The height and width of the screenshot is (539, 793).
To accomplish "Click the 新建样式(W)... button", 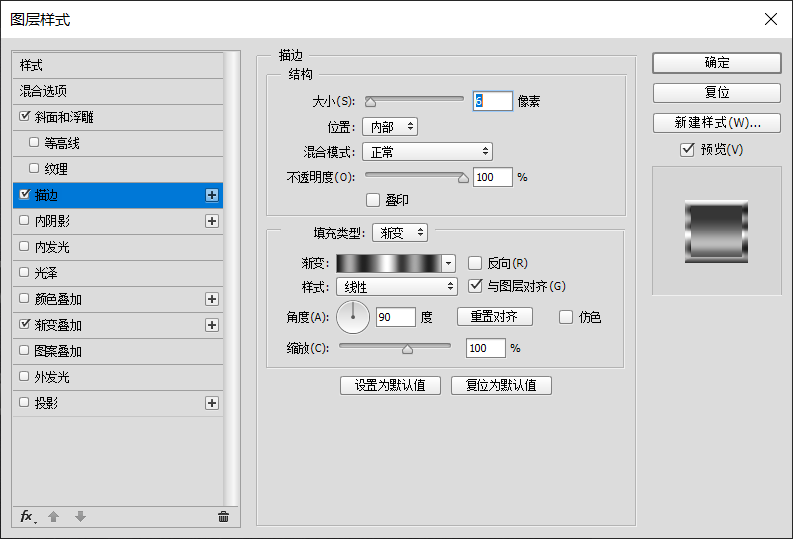I will coord(717,123).
